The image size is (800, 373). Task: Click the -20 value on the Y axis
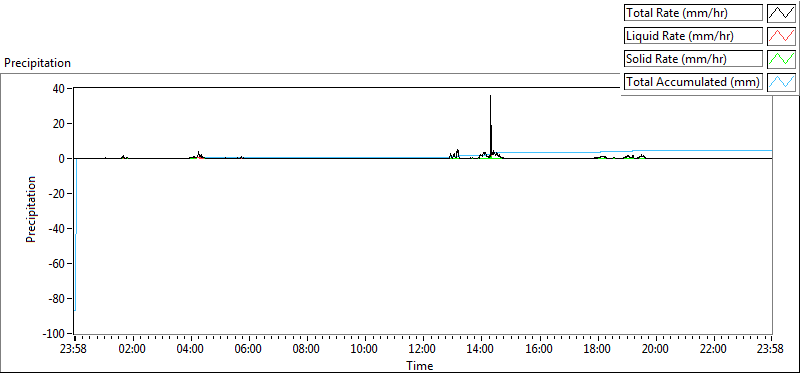[57, 193]
